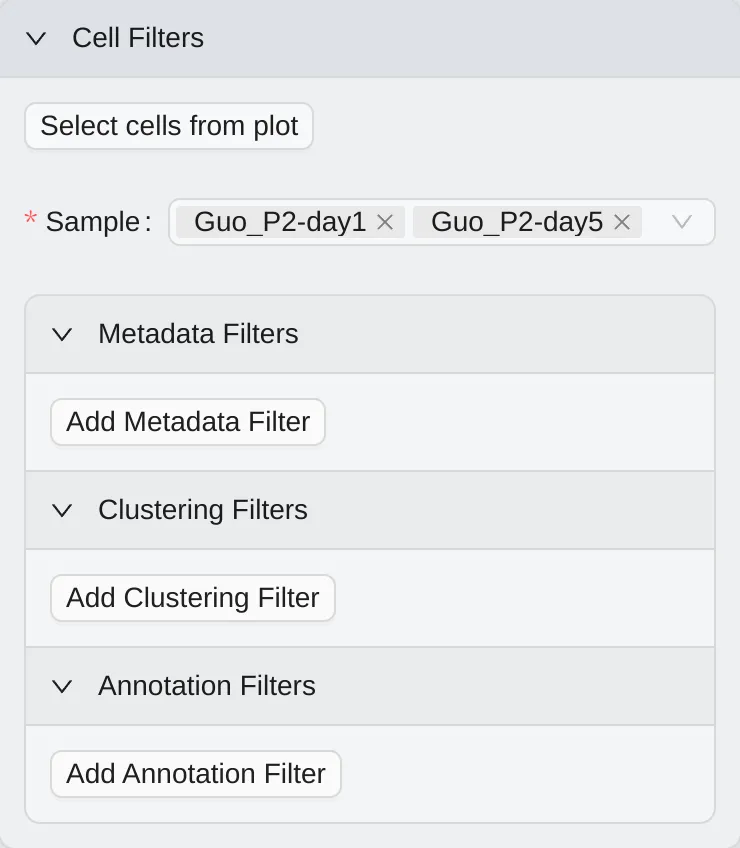
Task: Click Select cells from plot
Action: [x=168, y=126]
